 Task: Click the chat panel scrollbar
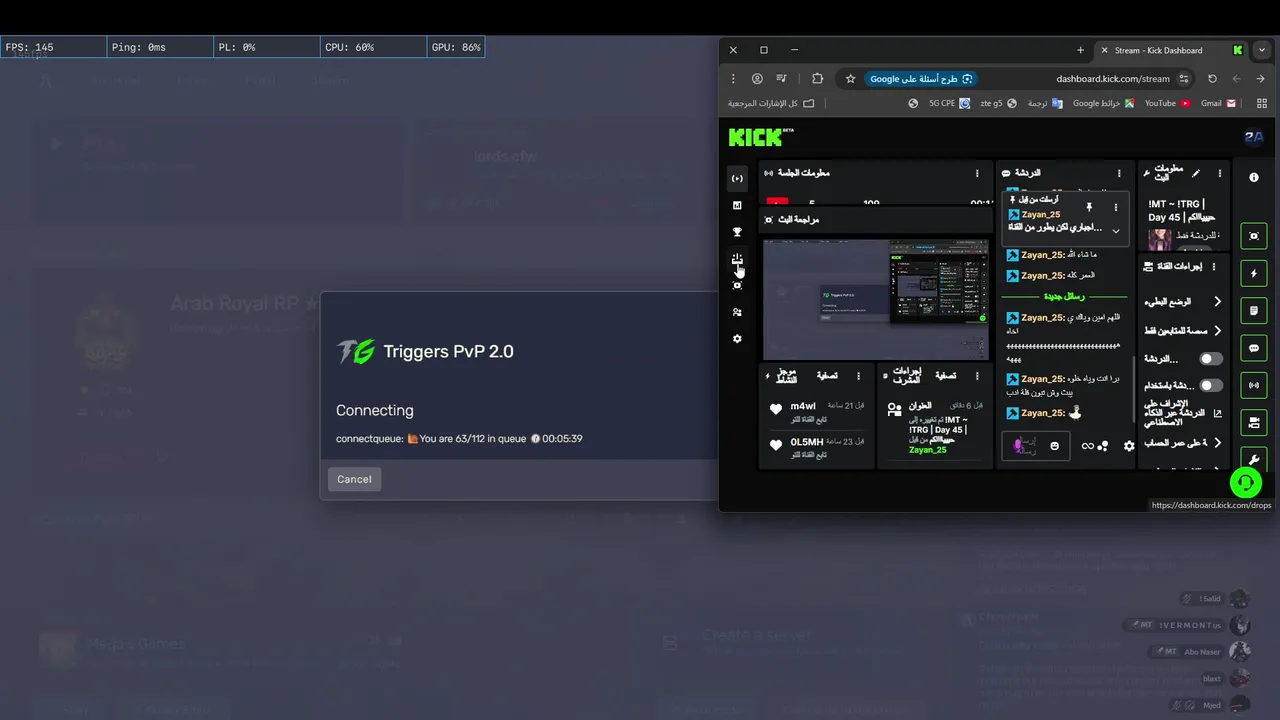tap(1133, 390)
